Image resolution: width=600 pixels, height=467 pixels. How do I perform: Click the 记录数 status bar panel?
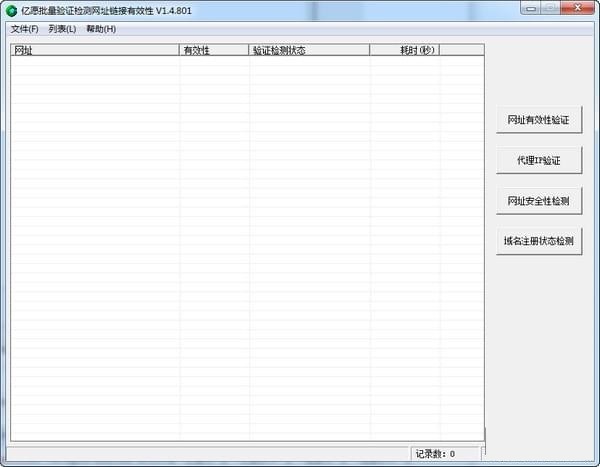tap(447, 454)
